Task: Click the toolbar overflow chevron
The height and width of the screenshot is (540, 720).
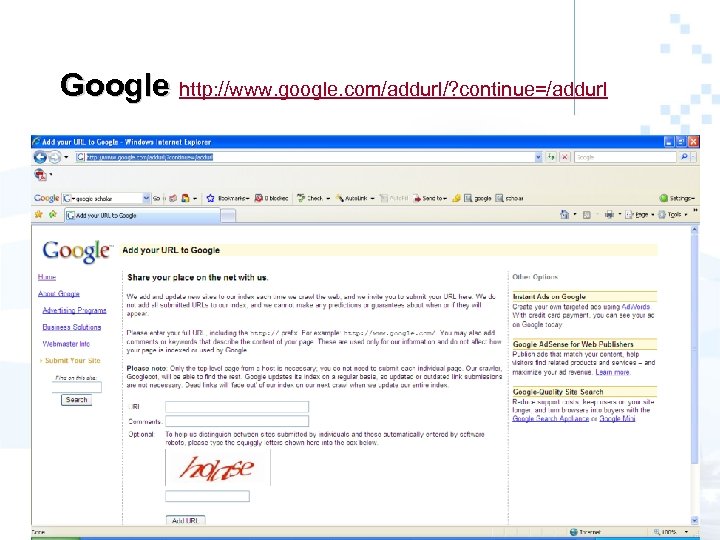Action: coord(695,210)
